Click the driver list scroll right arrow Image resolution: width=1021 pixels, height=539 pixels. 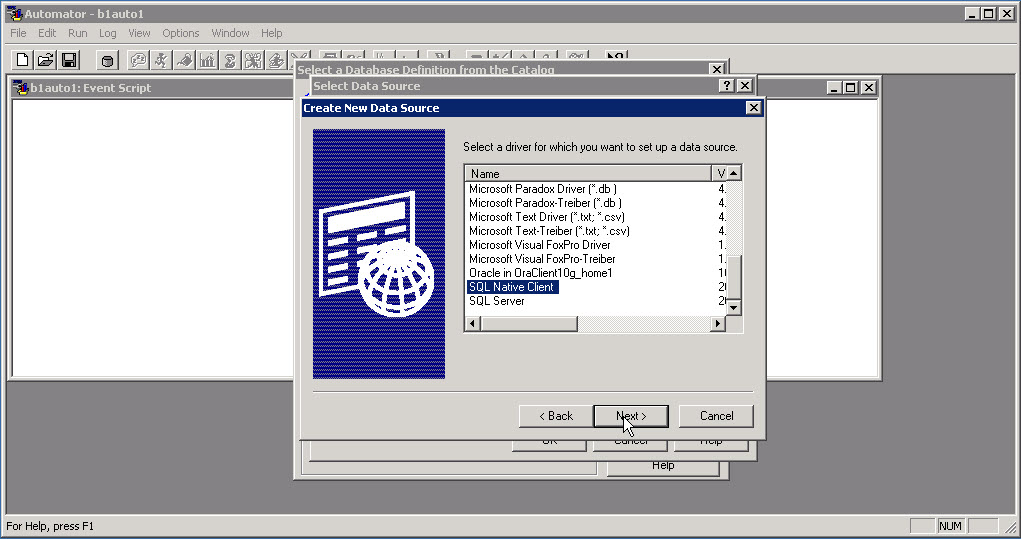tap(718, 323)
